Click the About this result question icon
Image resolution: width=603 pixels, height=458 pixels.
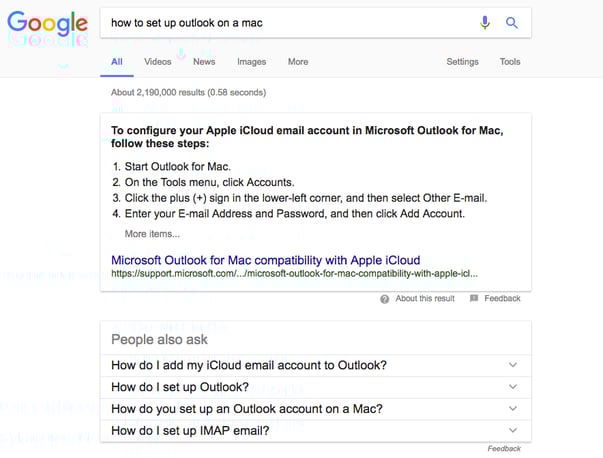[385, 299]
